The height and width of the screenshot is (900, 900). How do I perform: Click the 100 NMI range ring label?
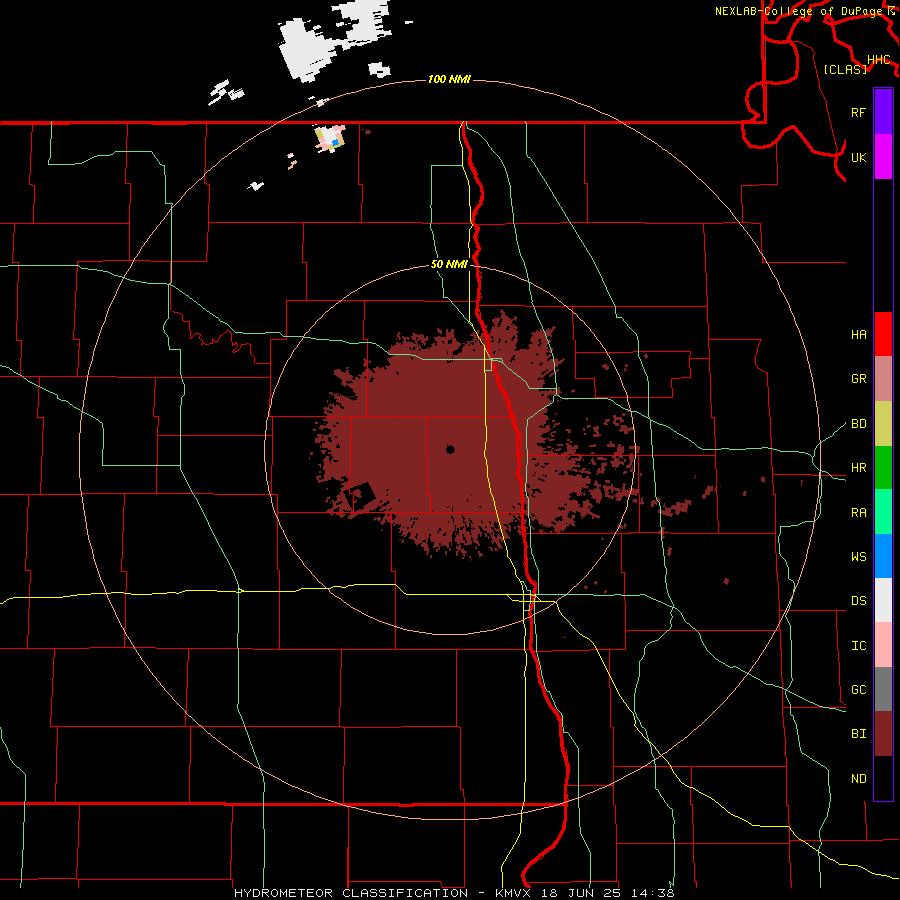coord(449,79)
